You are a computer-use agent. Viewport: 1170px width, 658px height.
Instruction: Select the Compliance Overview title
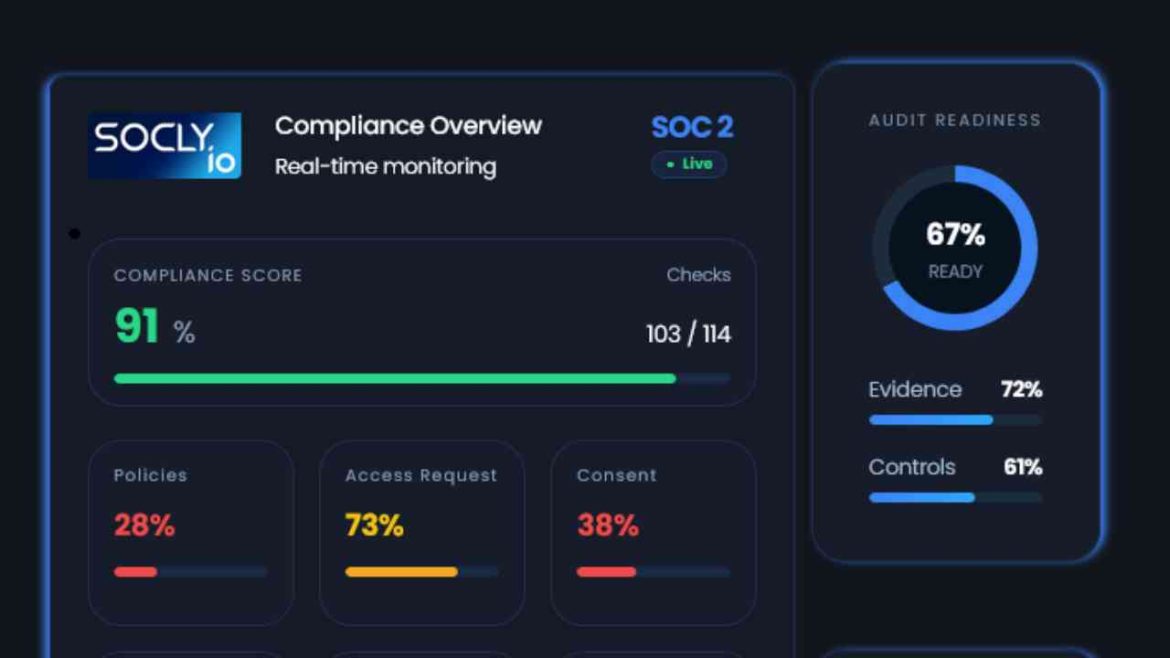point(408,126)
